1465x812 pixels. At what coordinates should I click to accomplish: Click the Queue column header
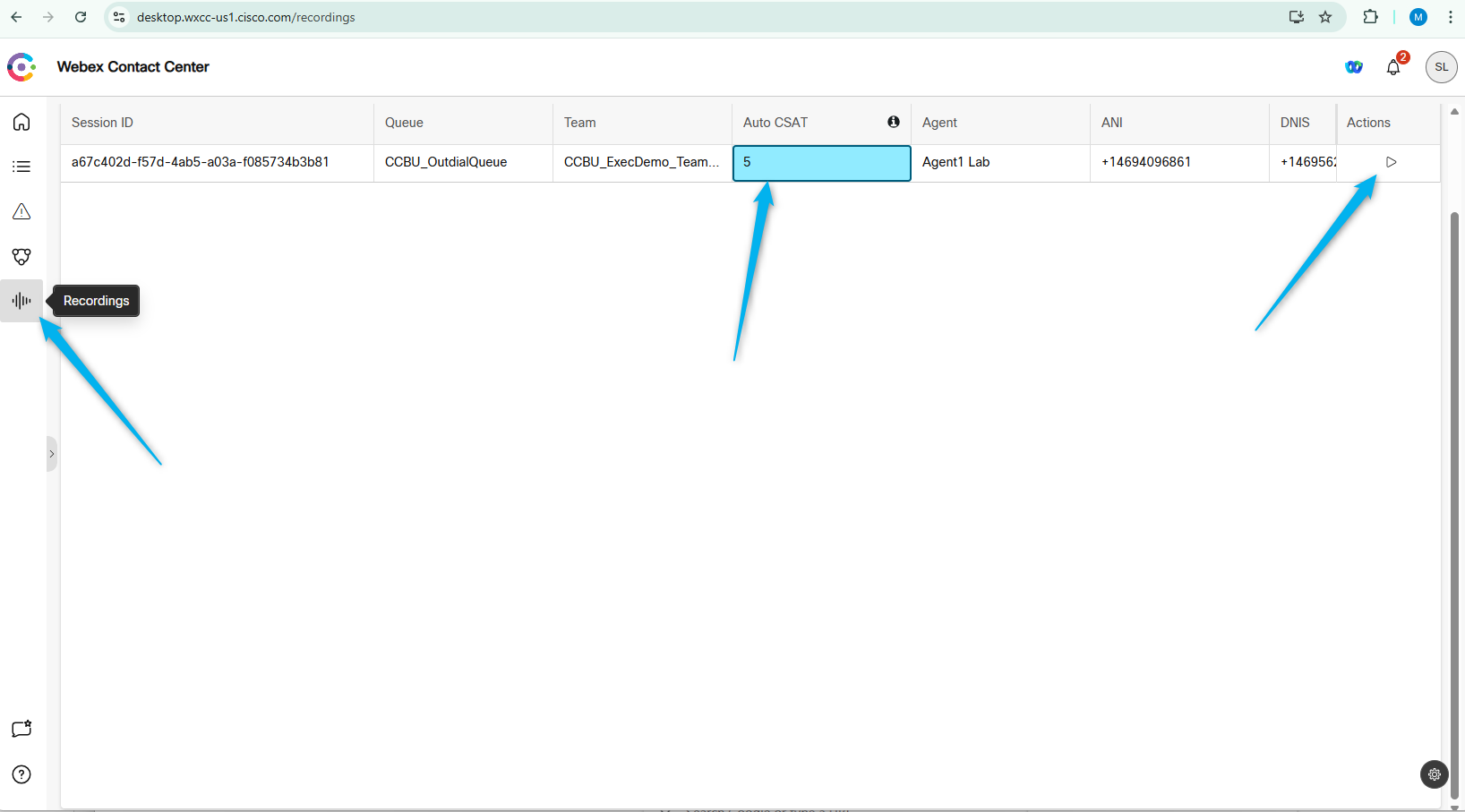coord(404,123)
